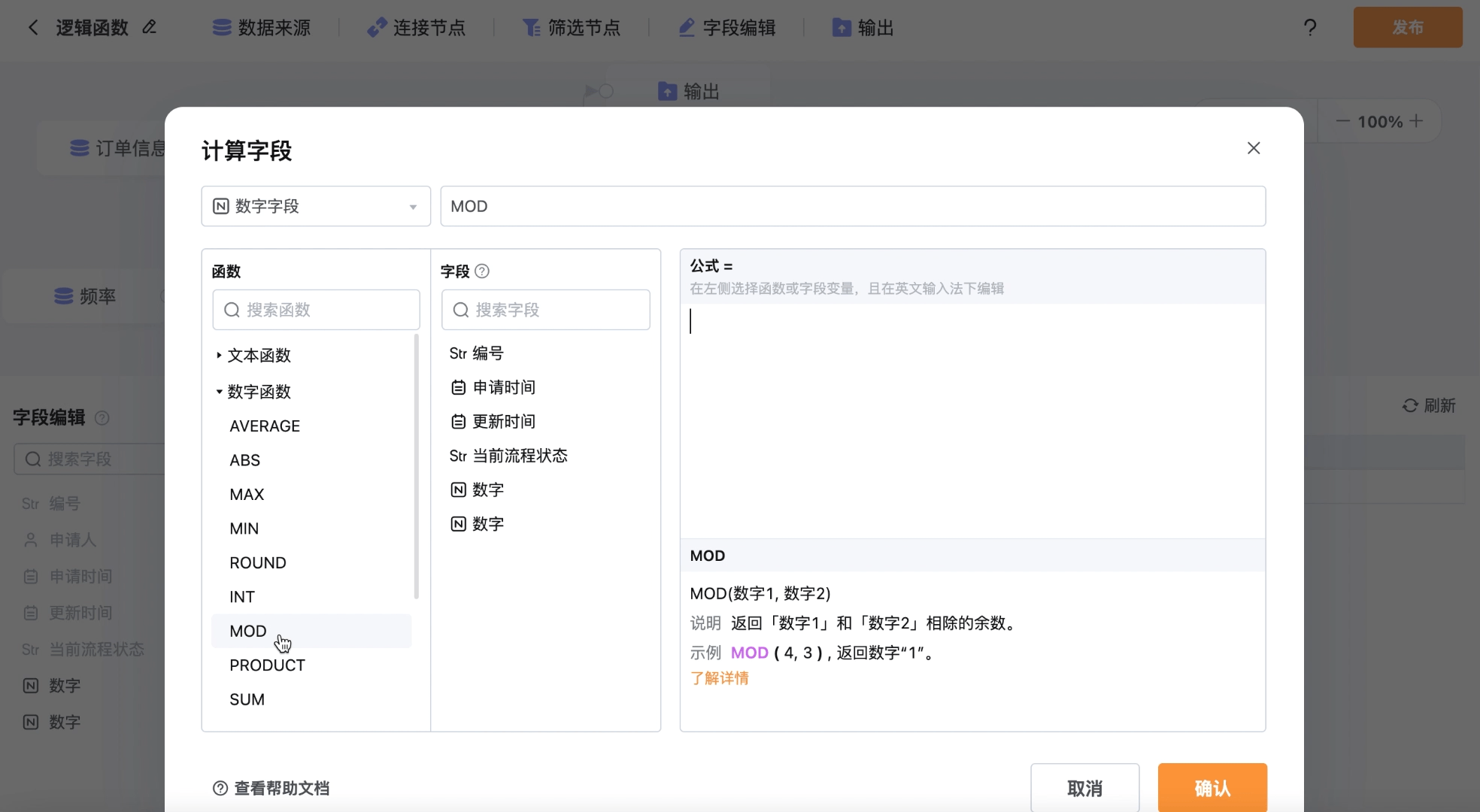Click the 取消 button
The image size is (1480, 812).
point(1084,788)
